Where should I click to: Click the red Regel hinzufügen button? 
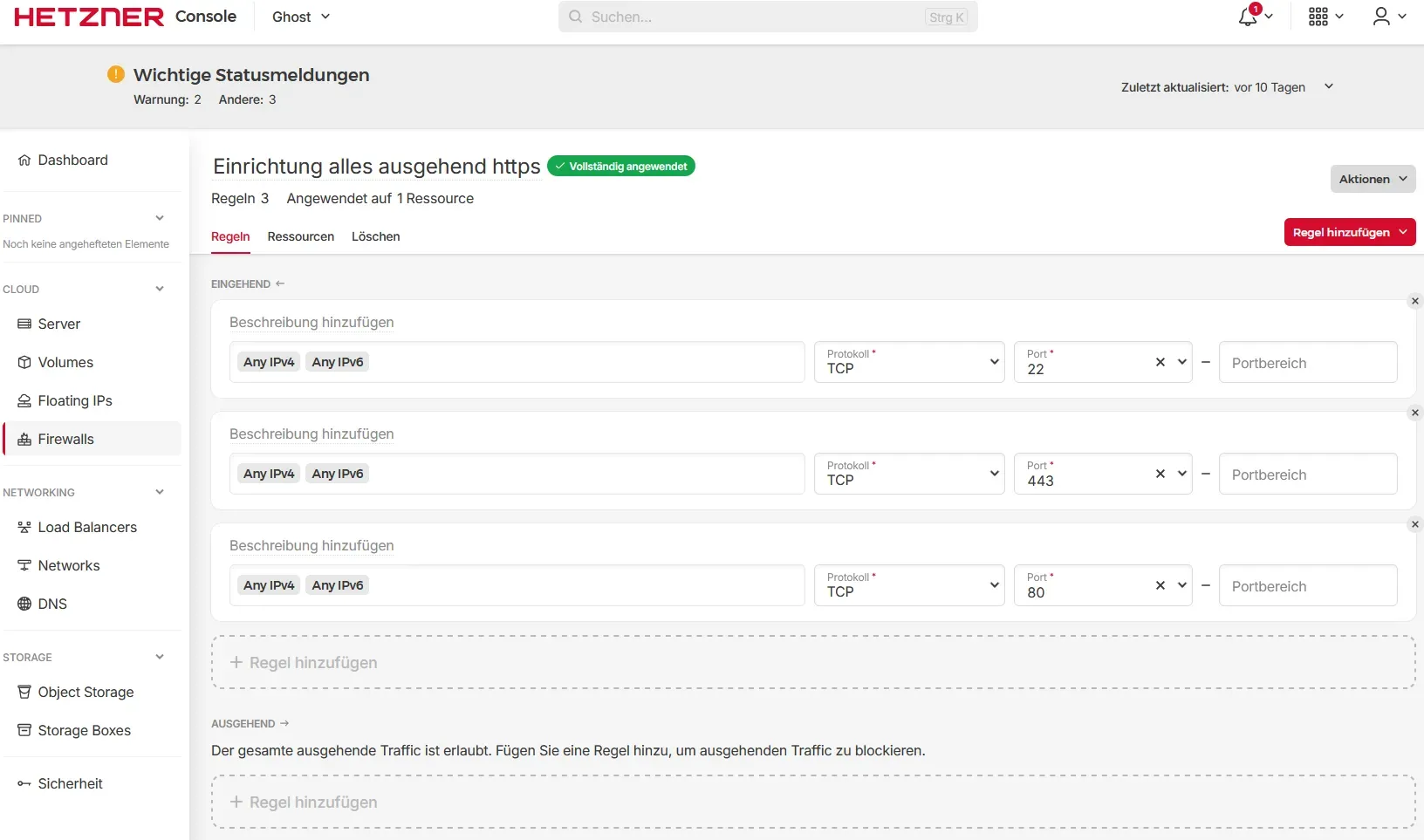1348,232
